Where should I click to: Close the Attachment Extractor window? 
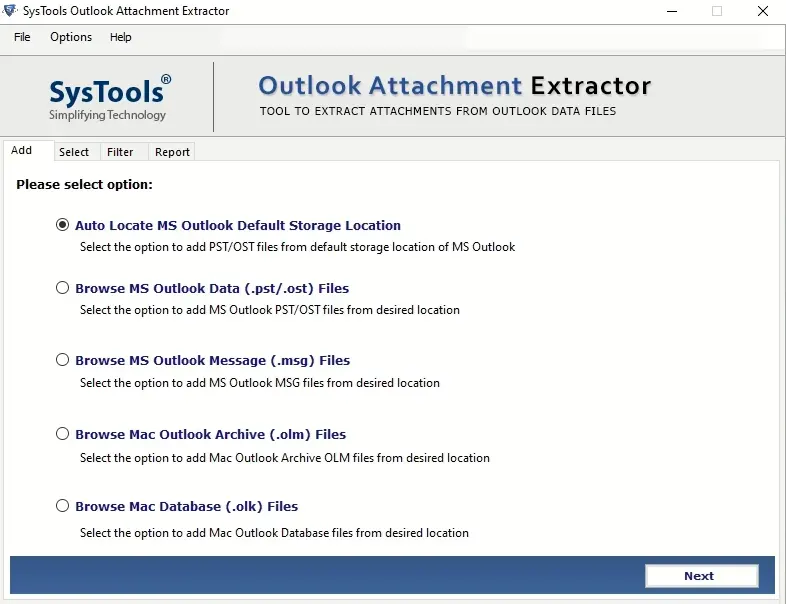763,11
